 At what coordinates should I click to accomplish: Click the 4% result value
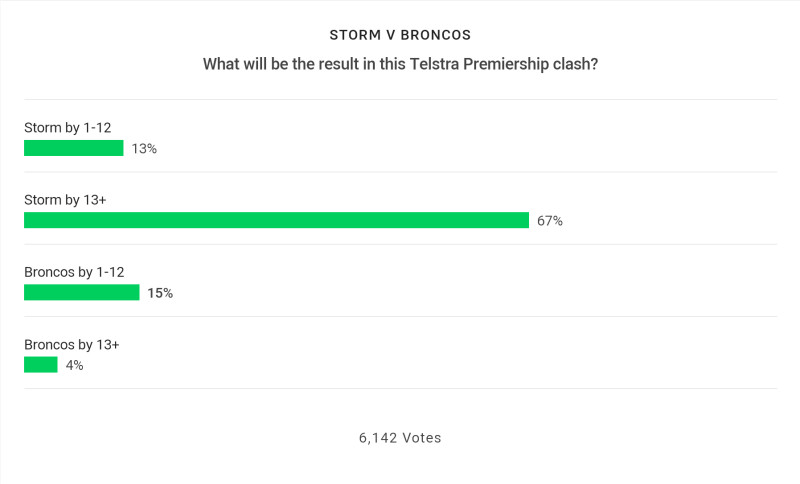click(x=74, y=365)
